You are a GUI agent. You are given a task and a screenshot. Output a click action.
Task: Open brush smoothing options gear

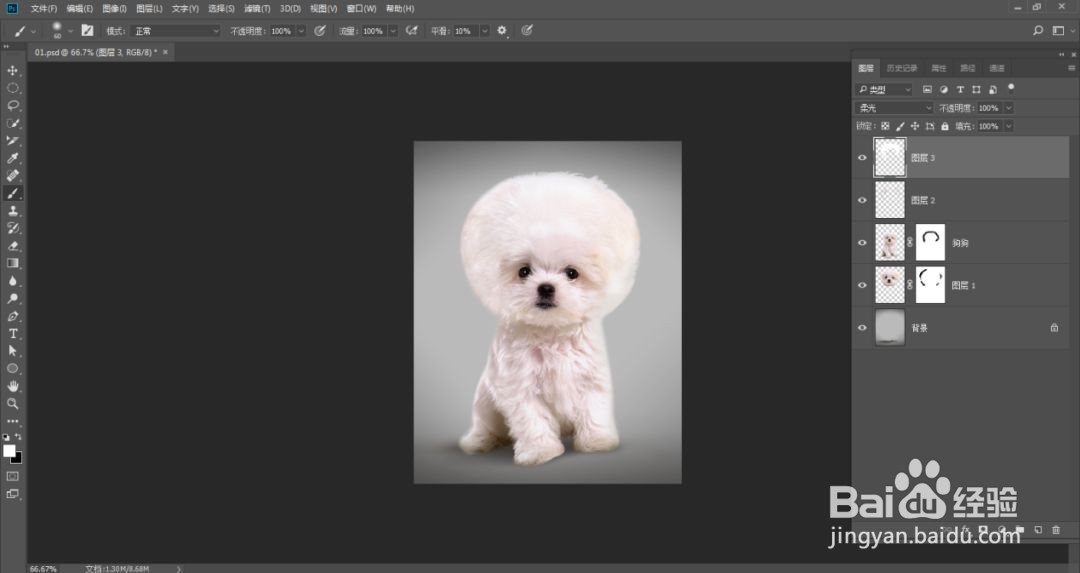point(502,31)
